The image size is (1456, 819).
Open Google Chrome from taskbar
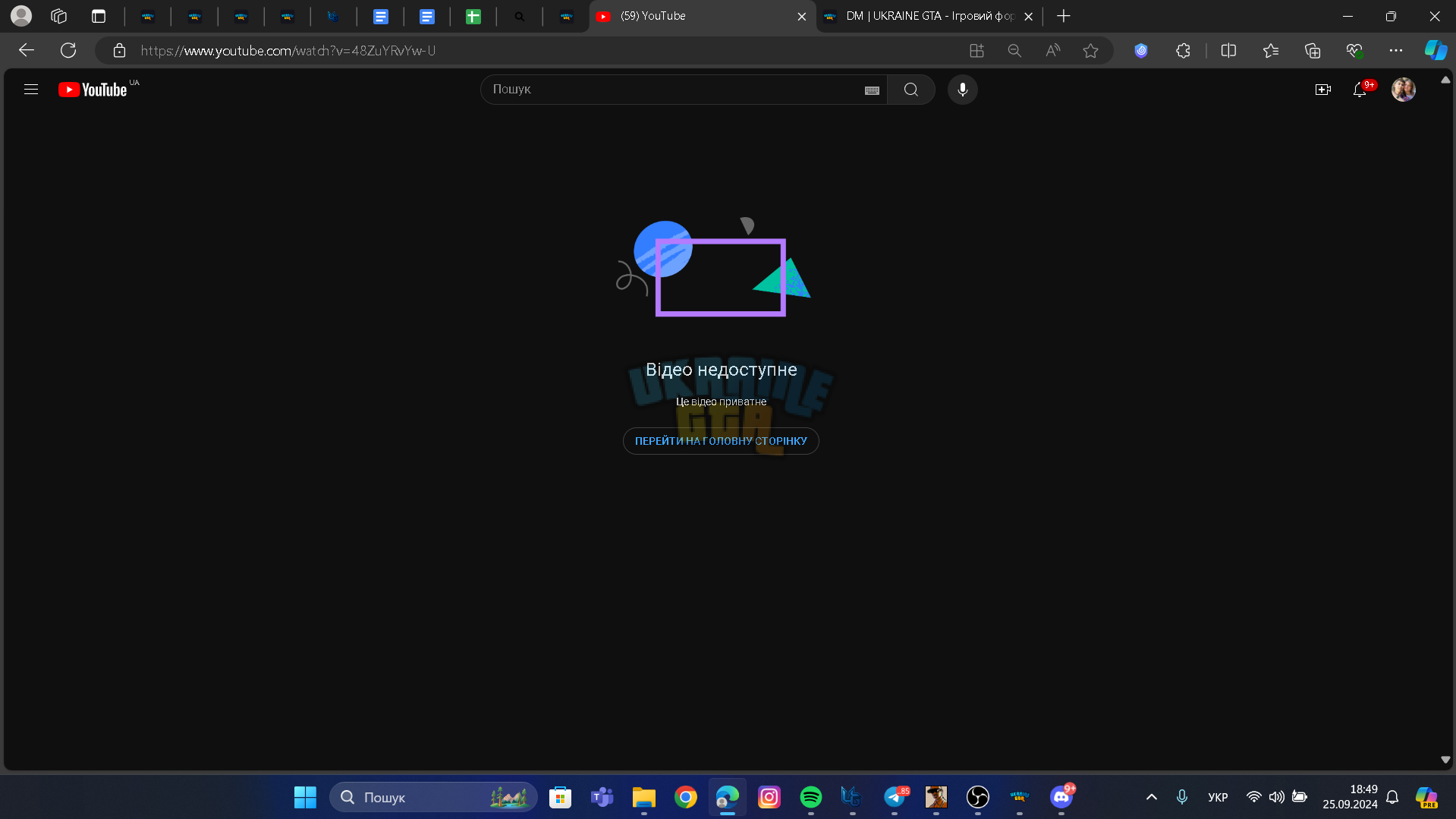pyautogui.click(x=686, y=797)
